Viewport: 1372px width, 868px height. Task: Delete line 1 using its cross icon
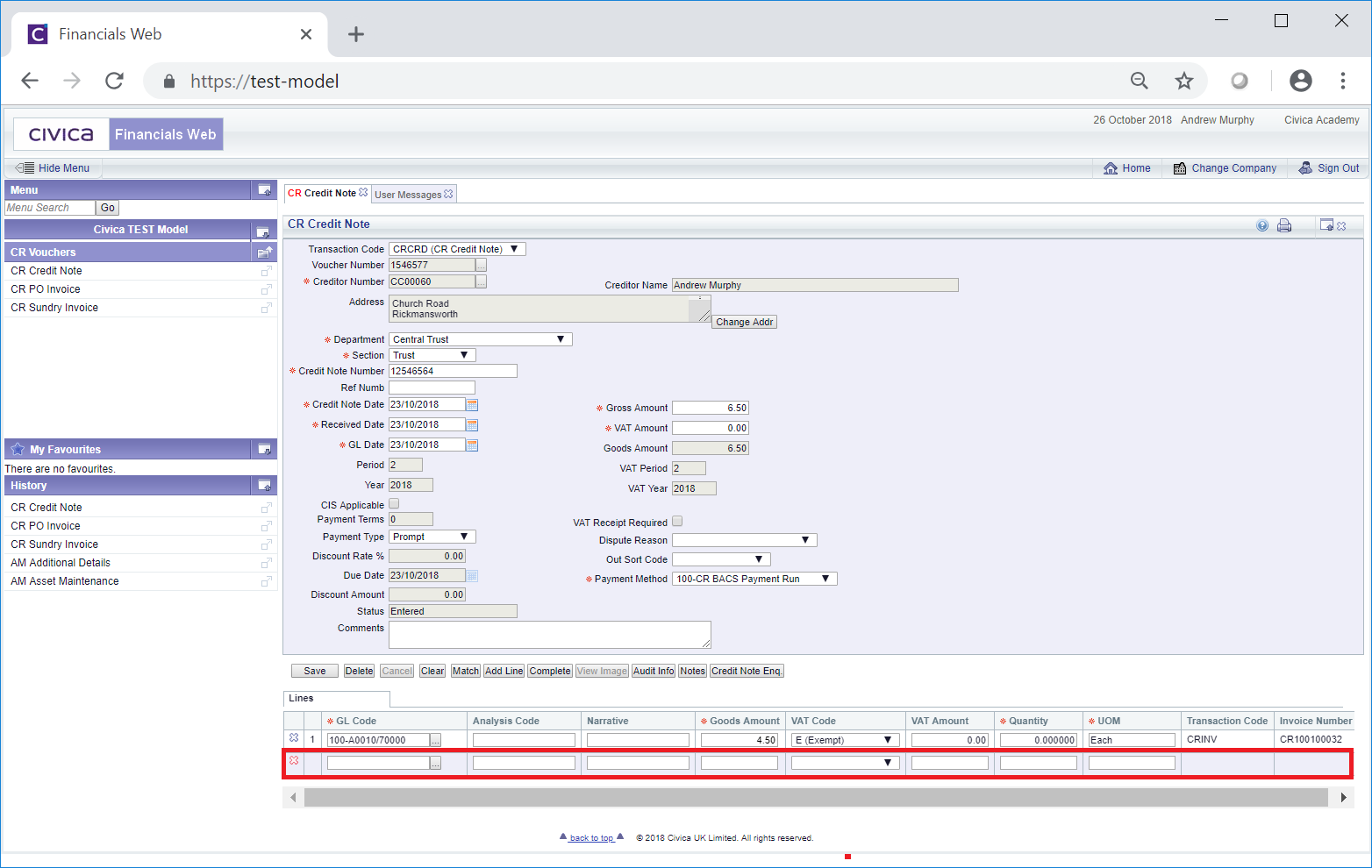coord(294,738)
